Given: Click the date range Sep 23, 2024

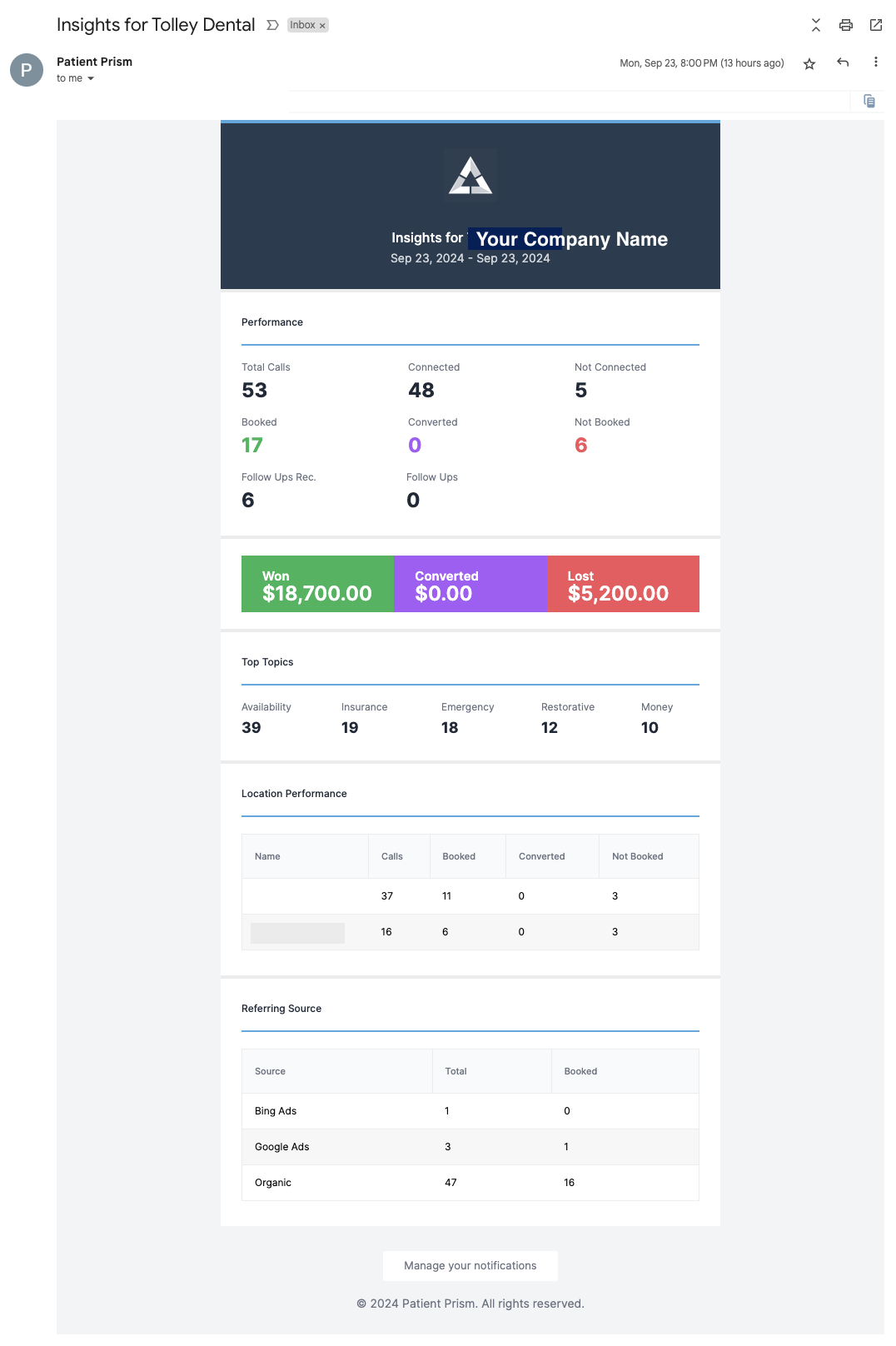Looking at the screenshot, I should click(470, 258).
